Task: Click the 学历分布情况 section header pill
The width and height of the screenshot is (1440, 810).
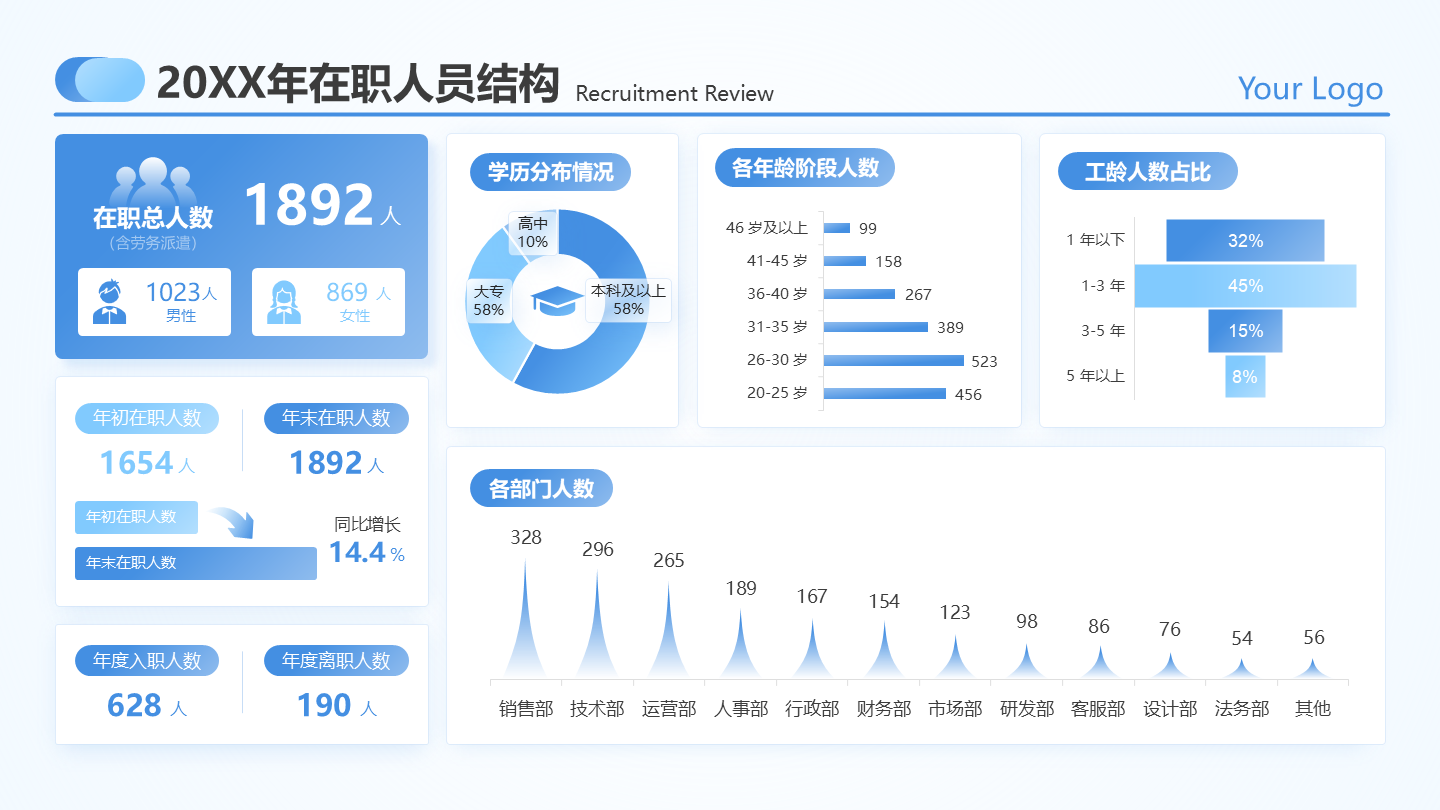Action: 550,172
